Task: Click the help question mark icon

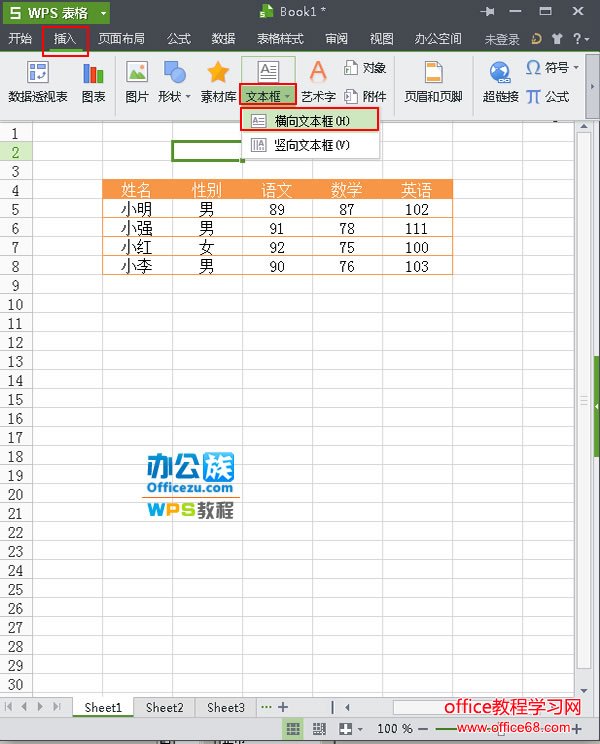Action: (x=577, y=38)
